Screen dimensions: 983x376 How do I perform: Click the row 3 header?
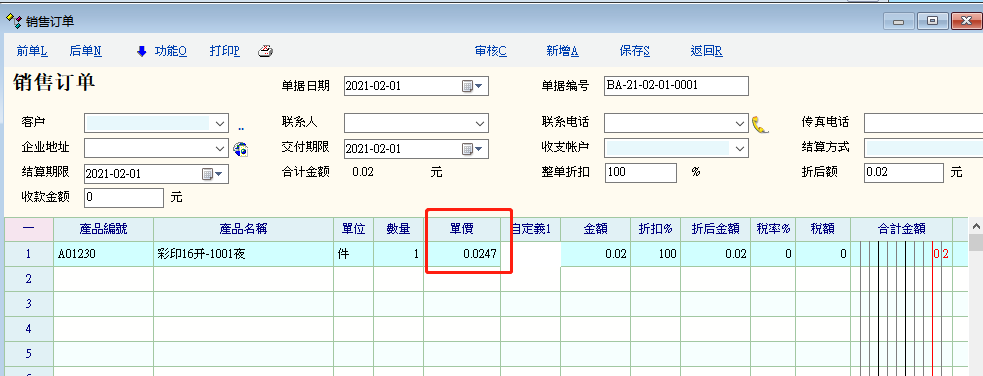coord(29,304)
